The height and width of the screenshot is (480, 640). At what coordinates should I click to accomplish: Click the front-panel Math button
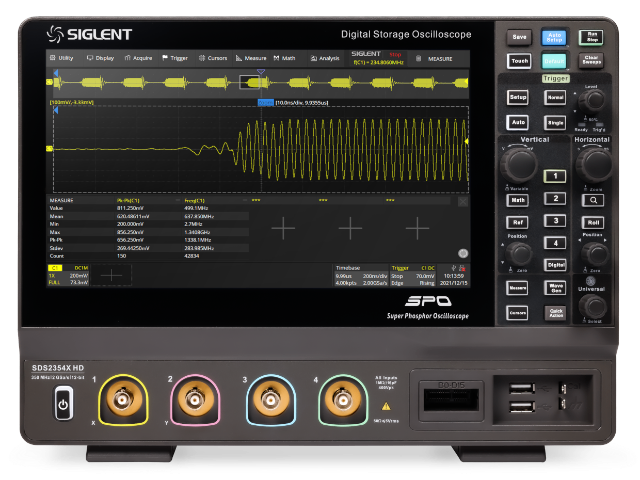[518, 200]
